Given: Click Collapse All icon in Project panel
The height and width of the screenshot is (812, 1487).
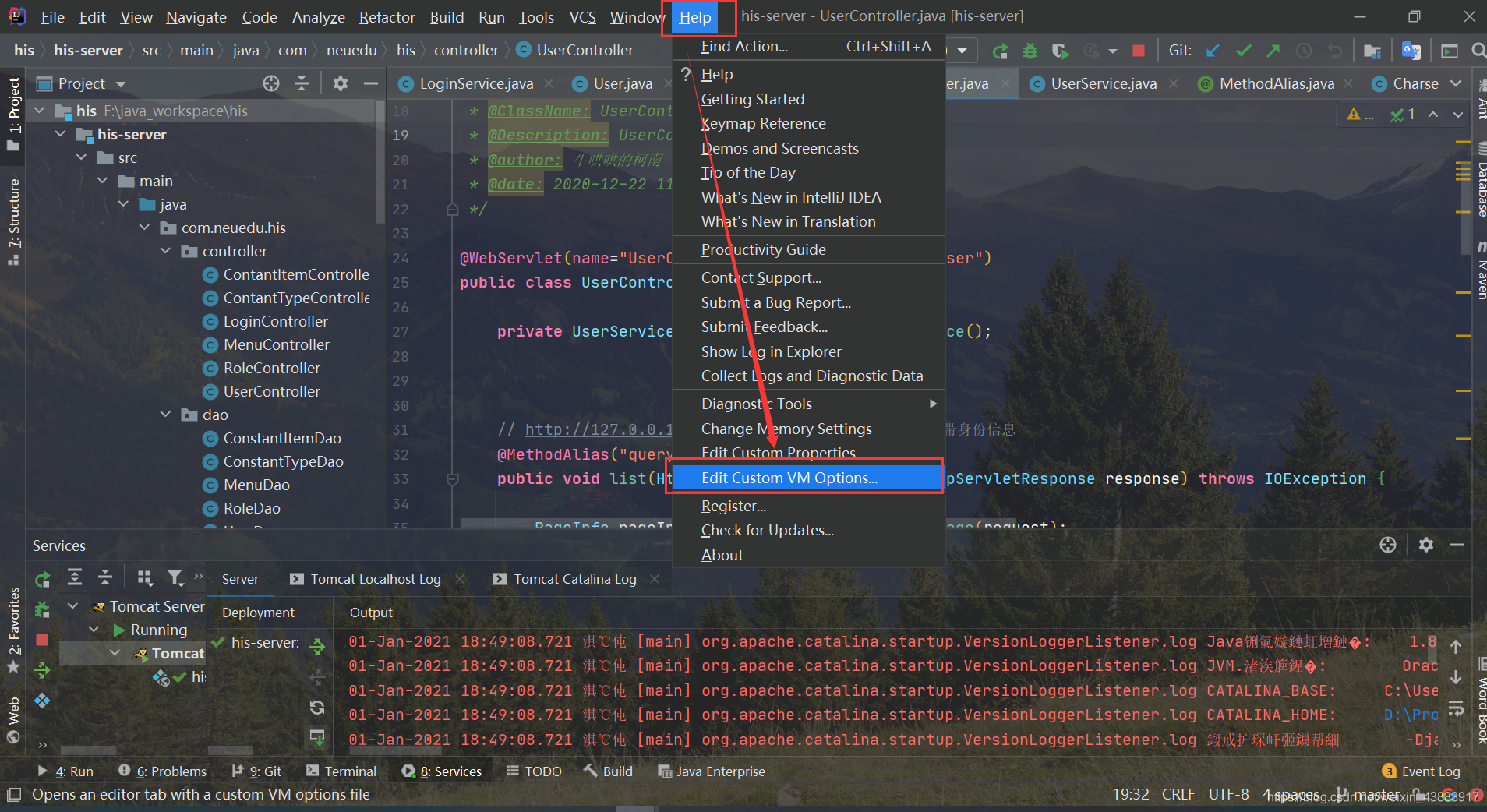Looking at the screenshot, I should click(302, 83).
